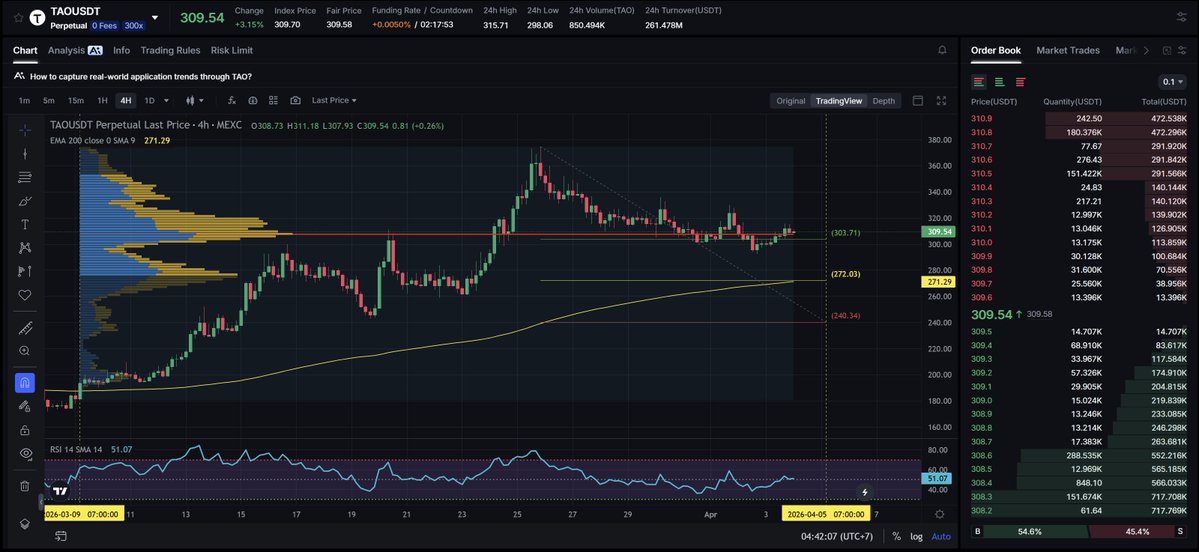Click the chart layout window icon
The height and width of the screenshot is (552, 1199).
[918, 101]
